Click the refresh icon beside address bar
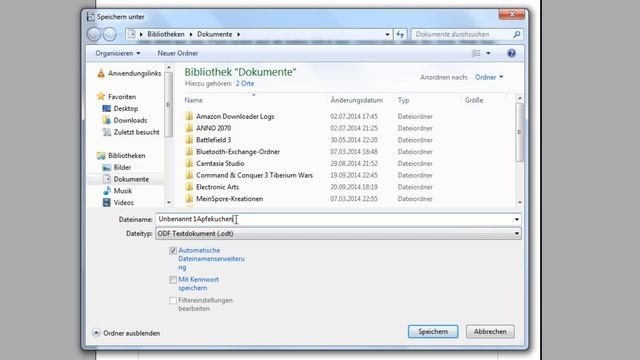Image resolution: width=640 pixels, height=360 pixels. [400, 34]
